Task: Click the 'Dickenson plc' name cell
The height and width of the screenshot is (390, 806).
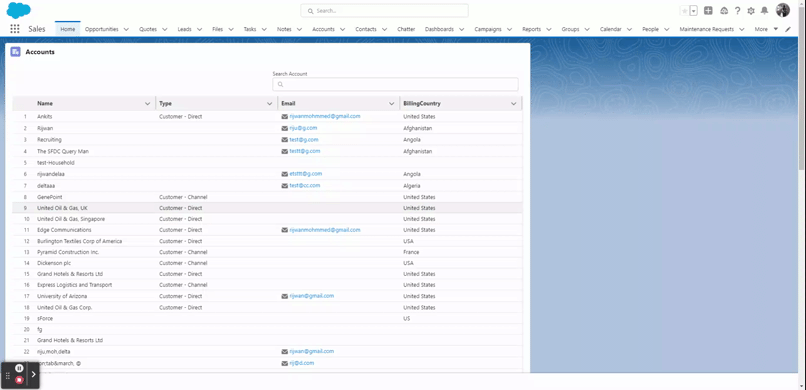Action: point(53,263)
